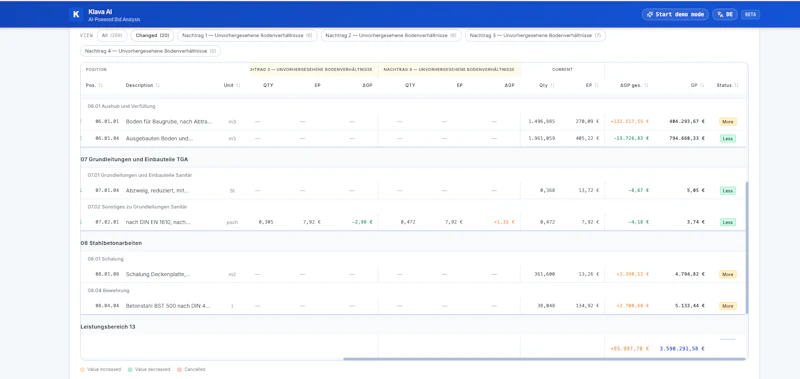Click the orange 'Value increased' legend dot
The width and height of the screenshot is (800, 379).
(83, 369)
